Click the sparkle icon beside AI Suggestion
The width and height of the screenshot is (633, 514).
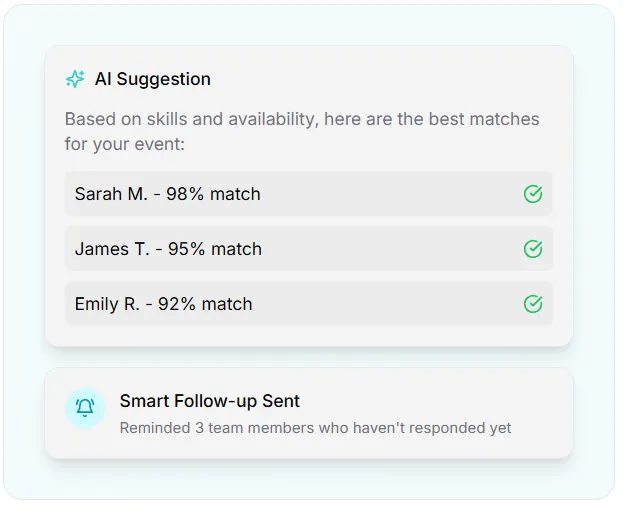click(x=75, y=79)
